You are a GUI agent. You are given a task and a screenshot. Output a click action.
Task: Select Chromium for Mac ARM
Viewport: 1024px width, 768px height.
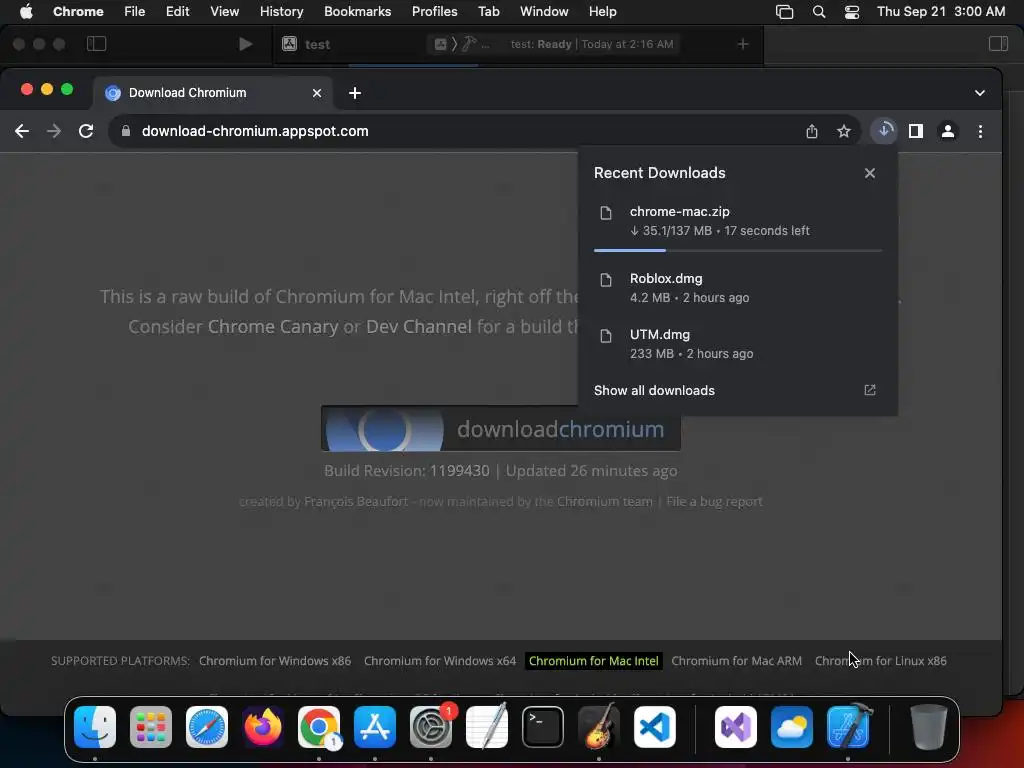coord(737,661)
